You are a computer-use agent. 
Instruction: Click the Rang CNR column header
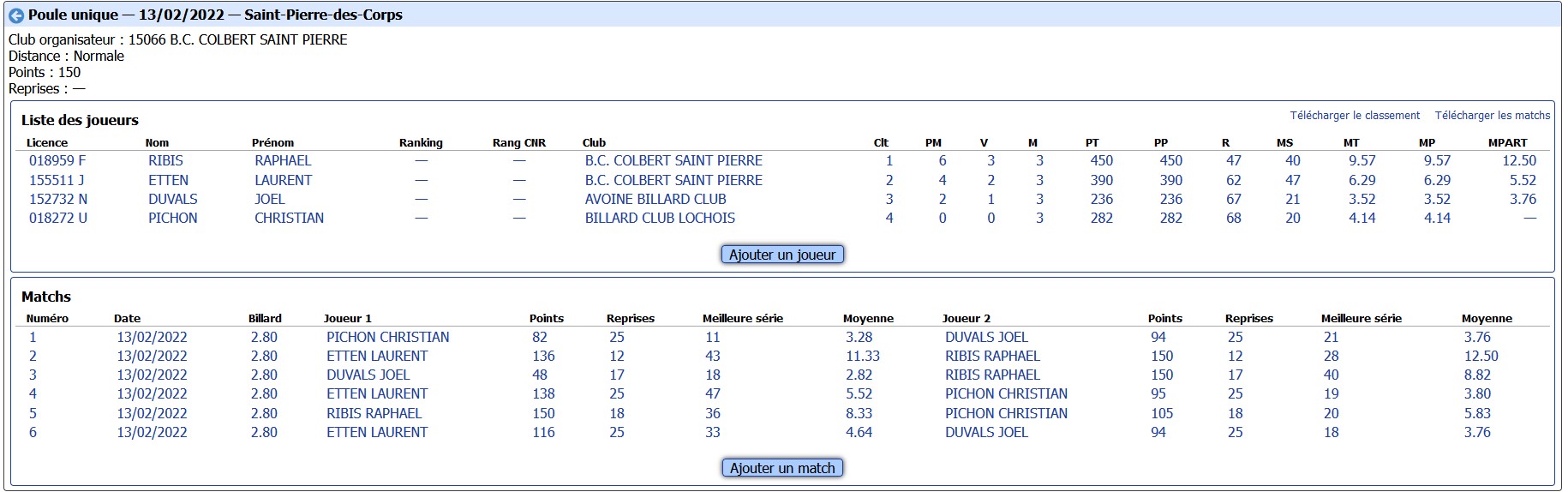519,143
